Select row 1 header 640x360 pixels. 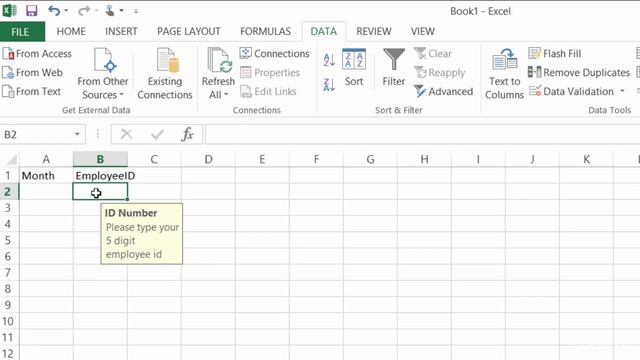(x=8, y=176)
